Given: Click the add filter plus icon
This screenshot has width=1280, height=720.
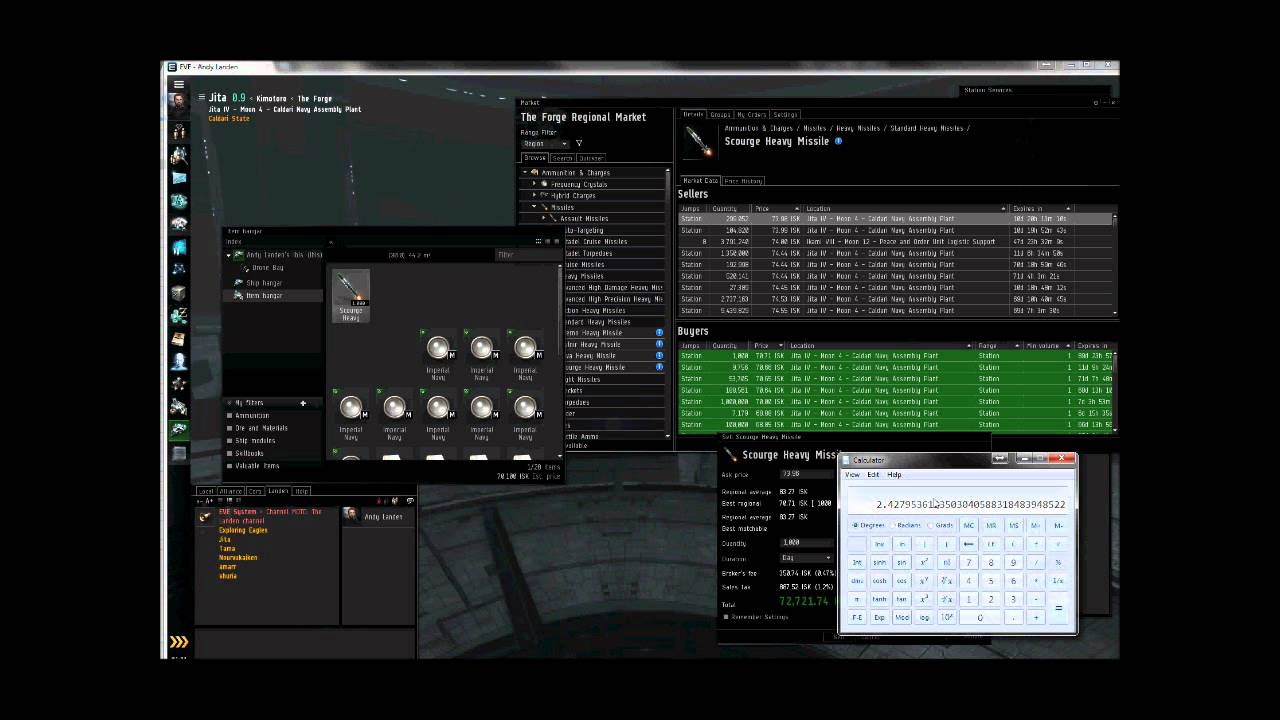Looking at the screenshot, I should click(x=303, y=403).
